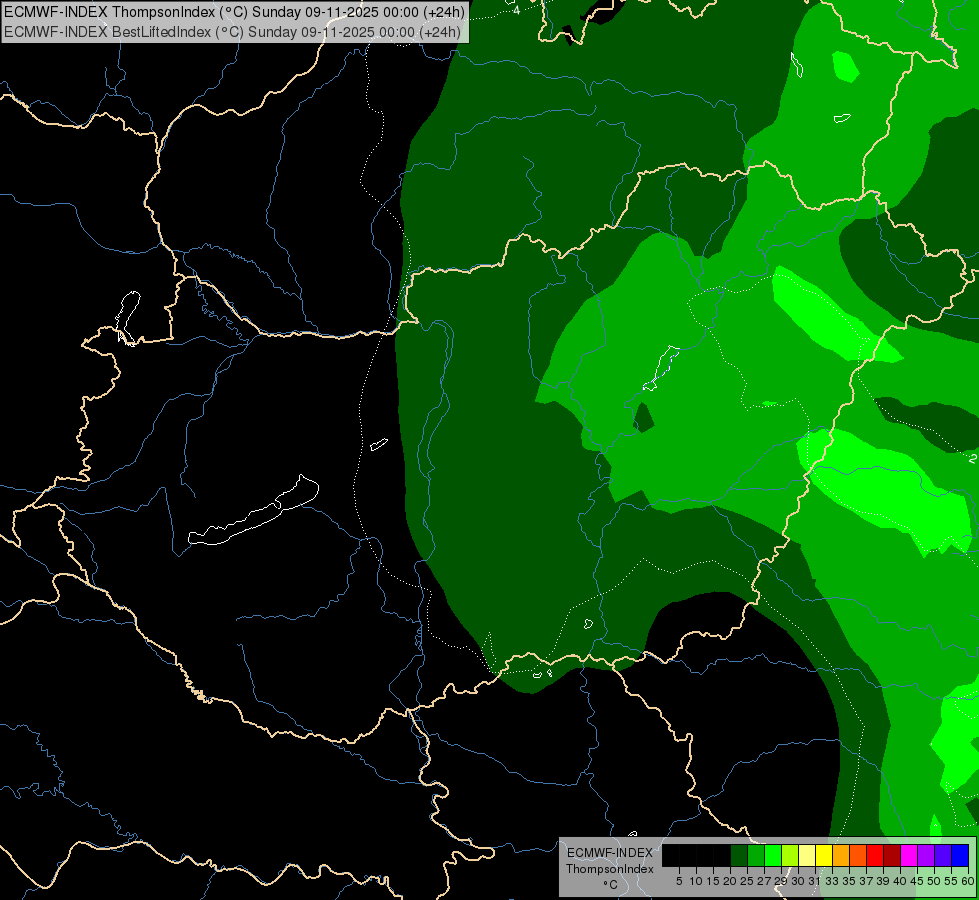Image resolution: width=979 pixels, height=900 pixels.
Task: Click the small narrow lake near the western border
Action: point(127,317)
